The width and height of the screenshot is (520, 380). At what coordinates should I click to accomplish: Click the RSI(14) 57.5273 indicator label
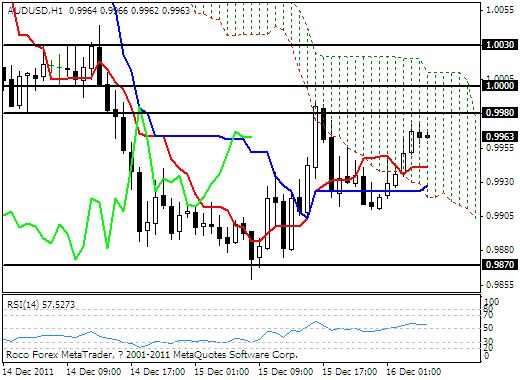point(41,305)
